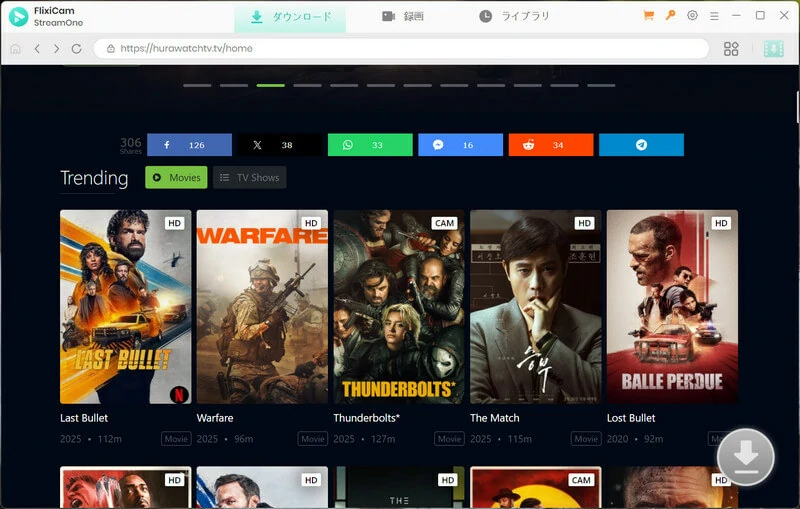Open the ライブラリ tab
Image resolution: width=800 pixels, height=509 pixels.
(514, 17)
